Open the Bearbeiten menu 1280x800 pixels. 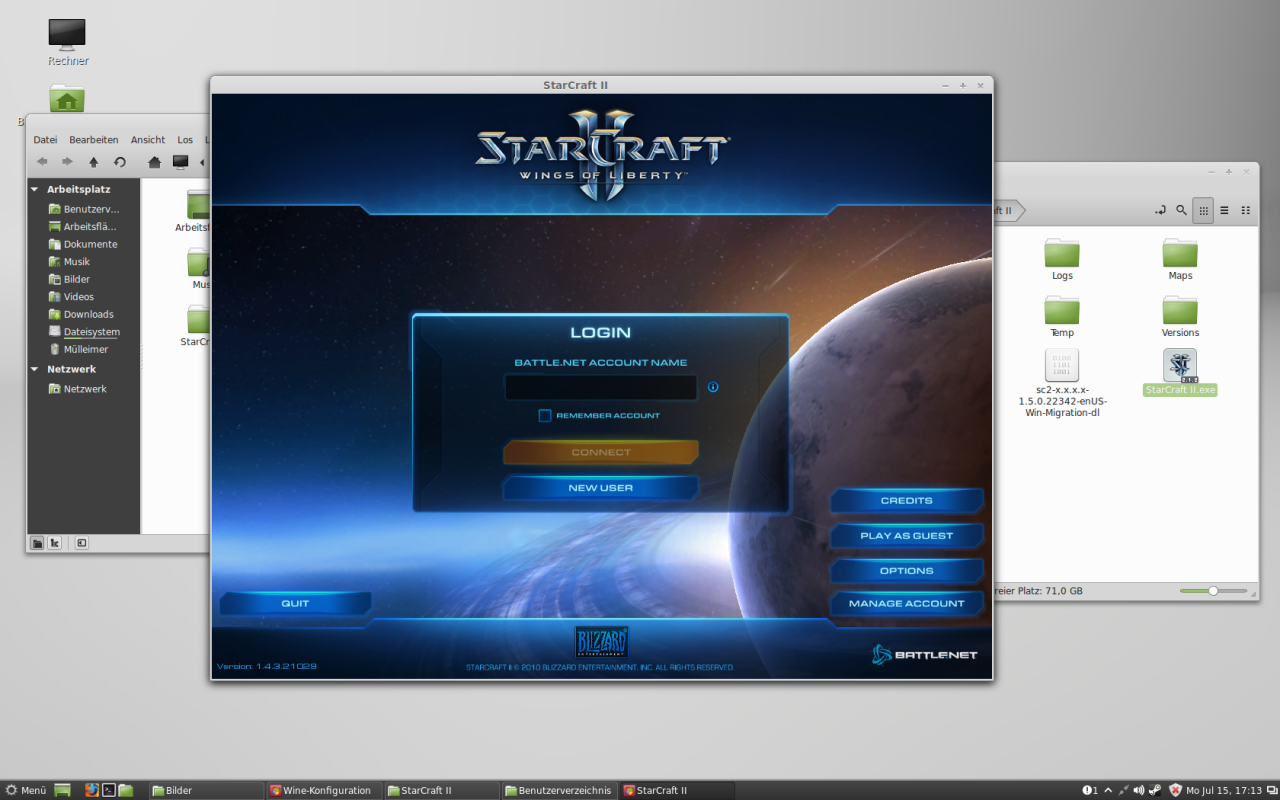(94, 140)
